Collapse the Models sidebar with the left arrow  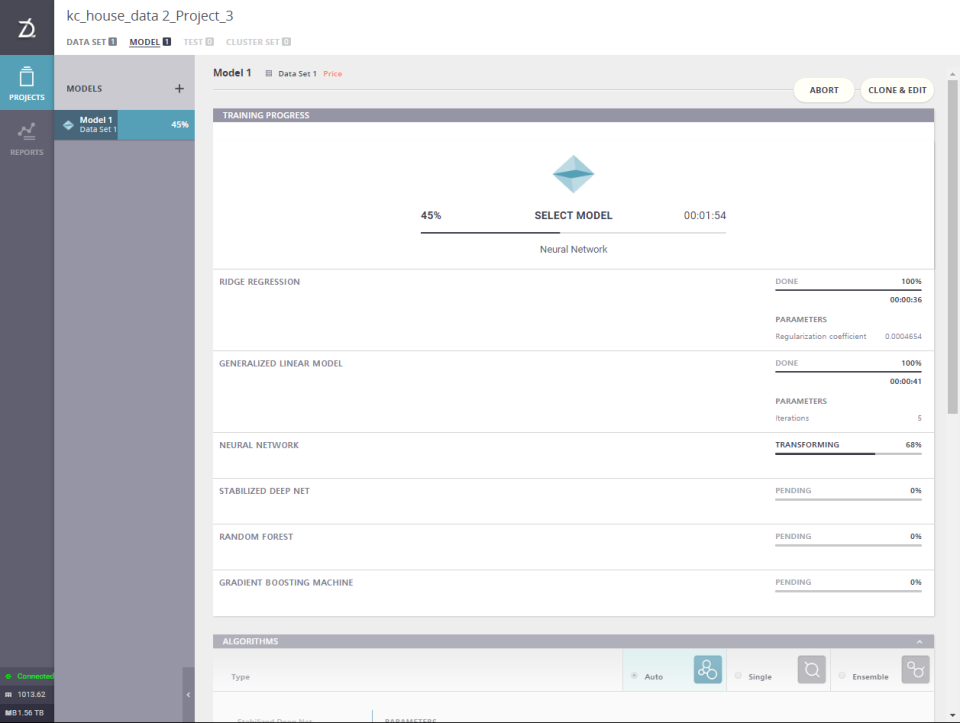(x=188, y=694)
